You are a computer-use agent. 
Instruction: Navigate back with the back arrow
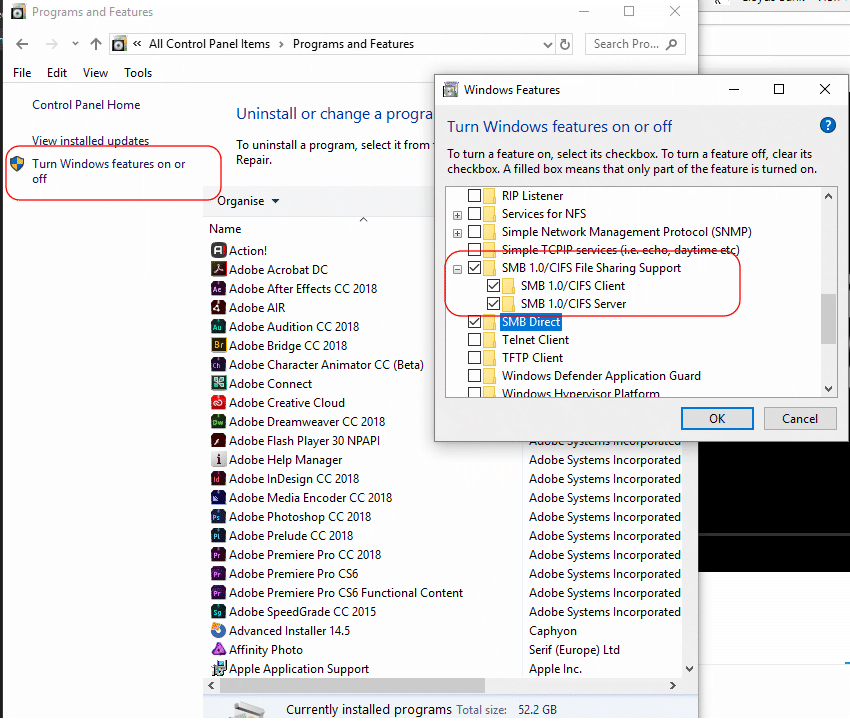tap(22, 44)
